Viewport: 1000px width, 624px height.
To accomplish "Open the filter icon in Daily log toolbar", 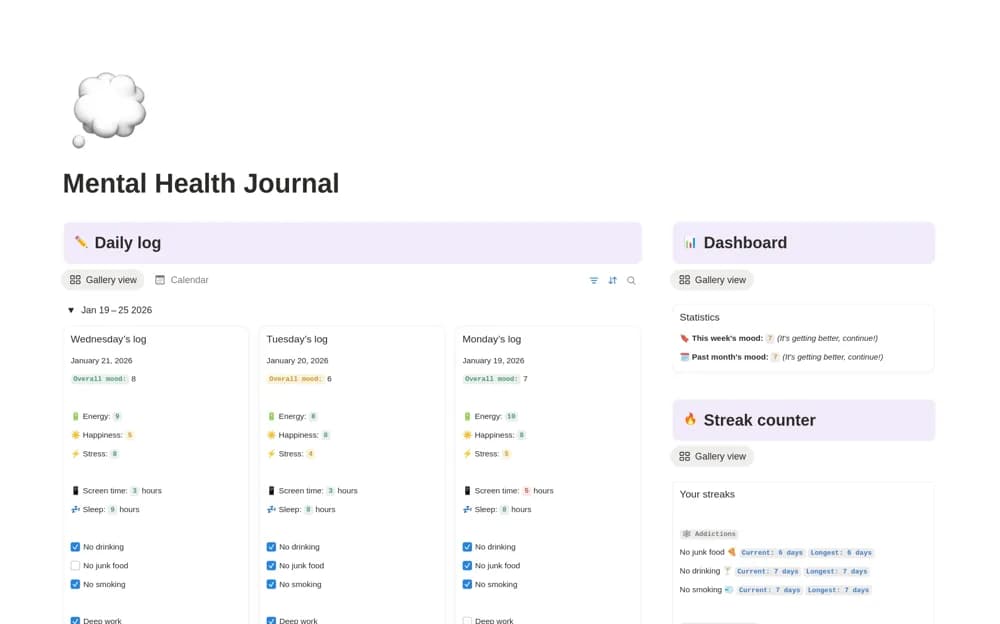I will (594, 280).
